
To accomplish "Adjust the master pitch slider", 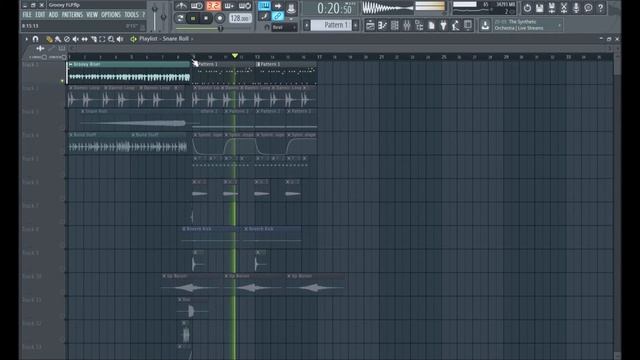I will click(x=164, y=16).
